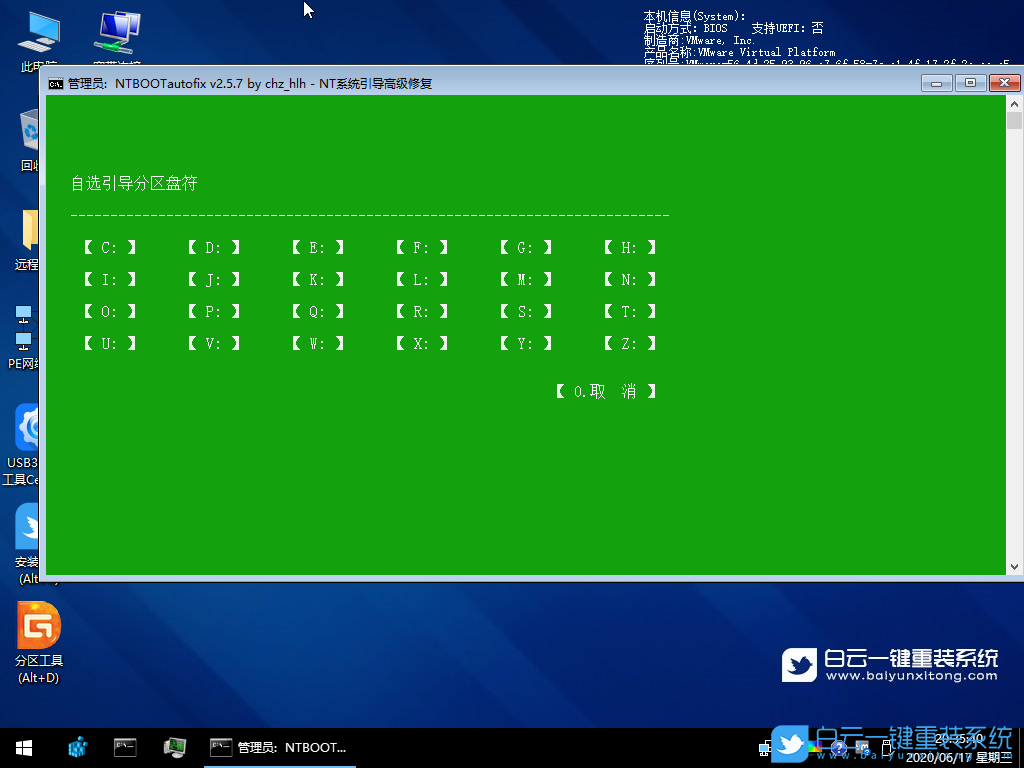Viewport: 1024px width, 768px height.
Task: Click the command prompt icon in taskbar
Action: (125, 747)
